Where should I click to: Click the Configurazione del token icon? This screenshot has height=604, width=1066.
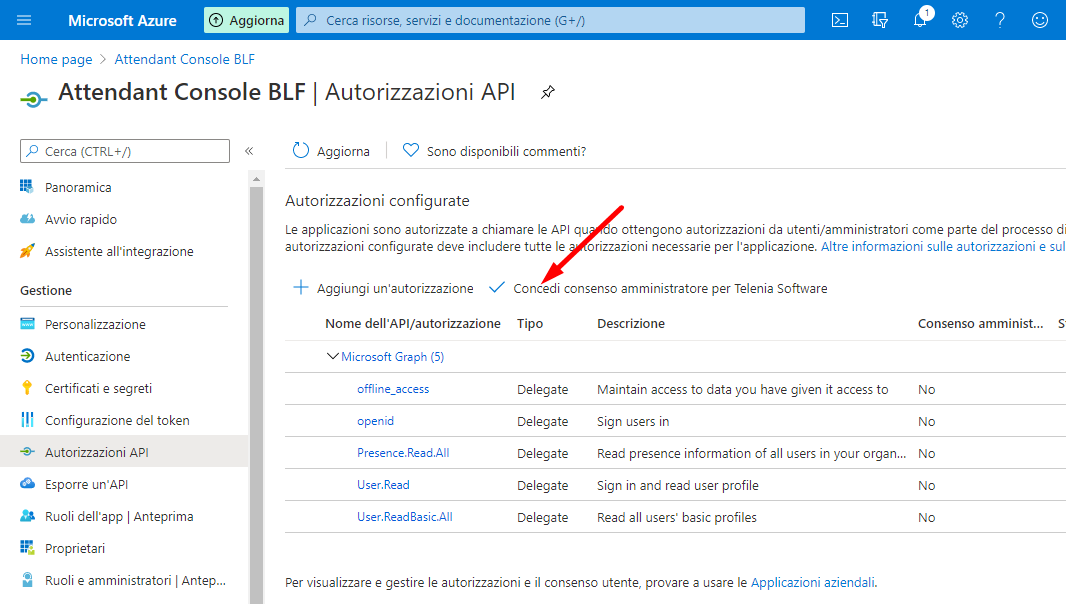click(x=27, y=419)
